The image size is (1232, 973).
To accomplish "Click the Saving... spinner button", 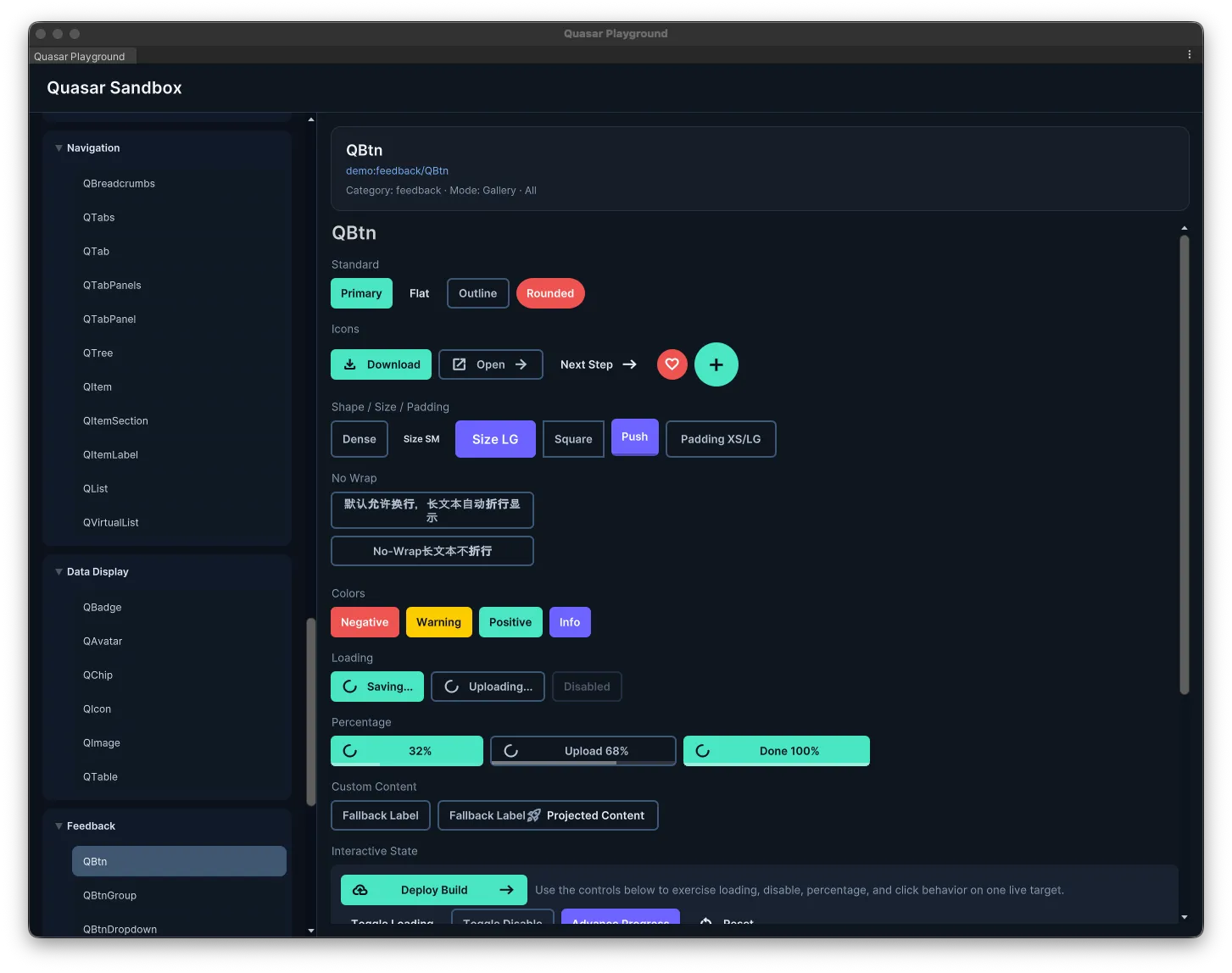I will 377,687.
